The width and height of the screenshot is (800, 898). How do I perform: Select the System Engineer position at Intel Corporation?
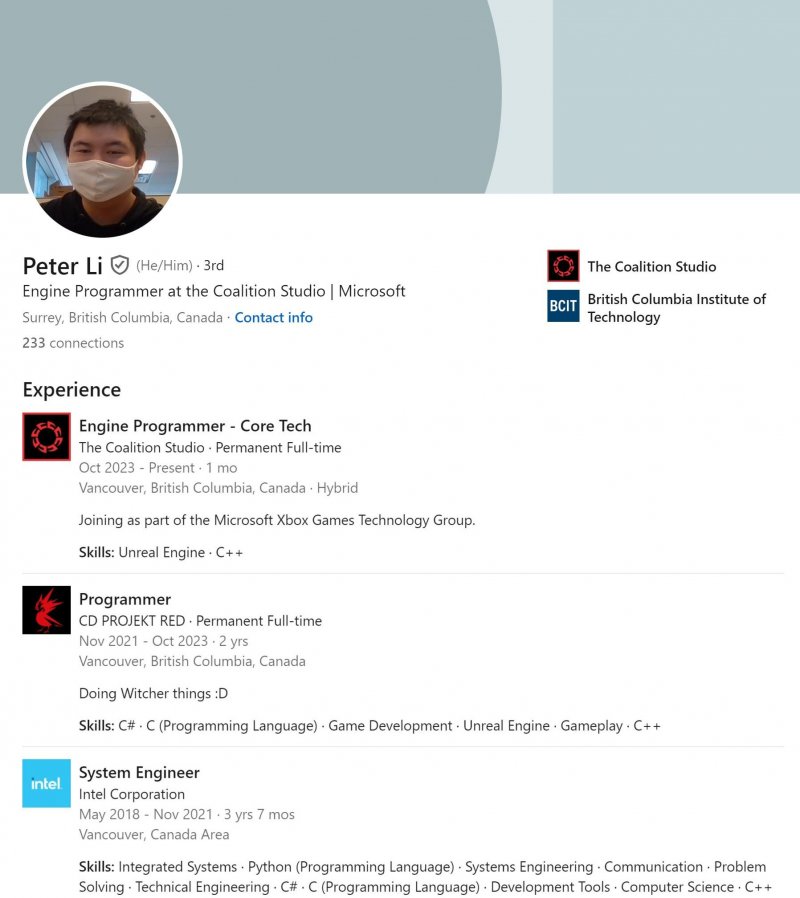[x=139, y=772]
